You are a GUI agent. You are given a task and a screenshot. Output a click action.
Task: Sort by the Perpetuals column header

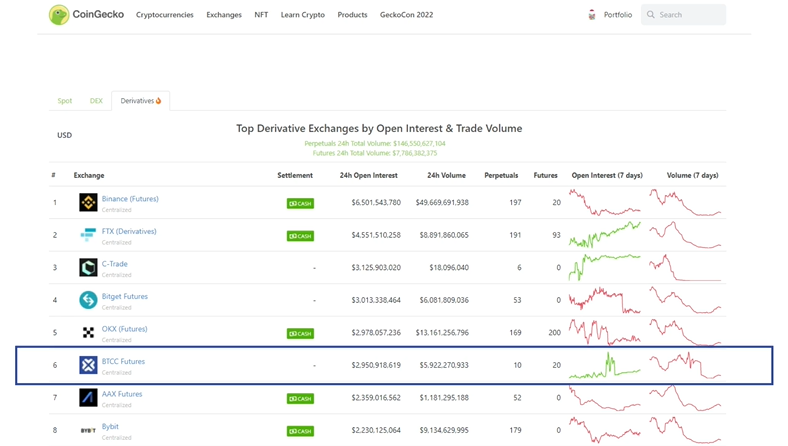click(501, 175)
